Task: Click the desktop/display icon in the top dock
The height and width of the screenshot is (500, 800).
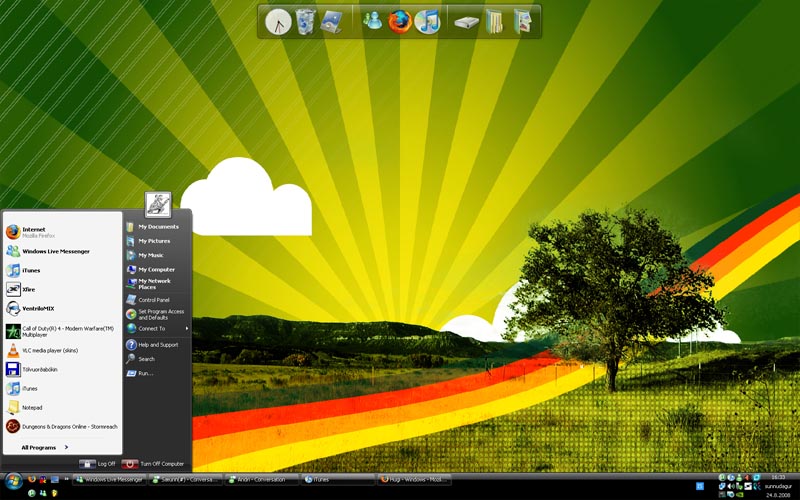Action: [331, 22]
